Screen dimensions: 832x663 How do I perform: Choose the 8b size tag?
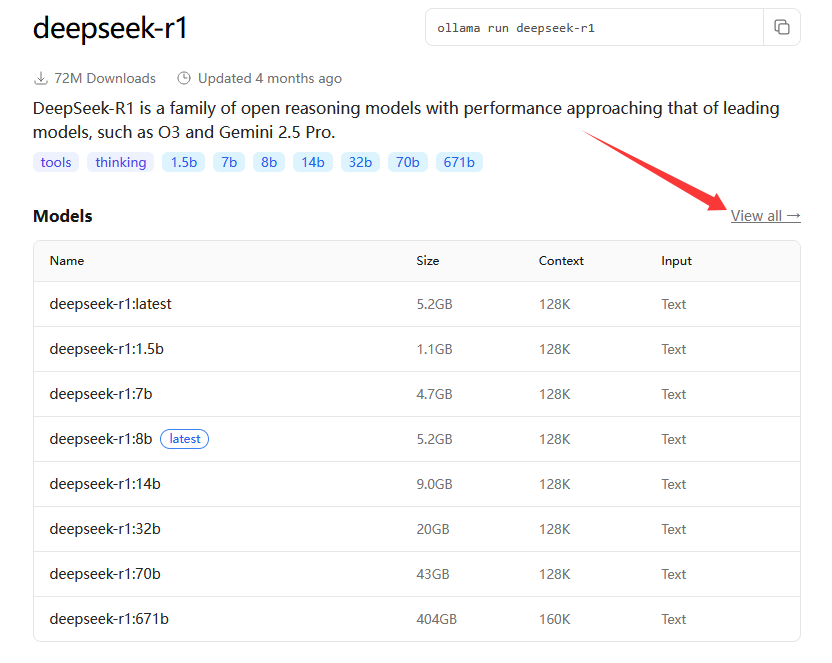268,162
